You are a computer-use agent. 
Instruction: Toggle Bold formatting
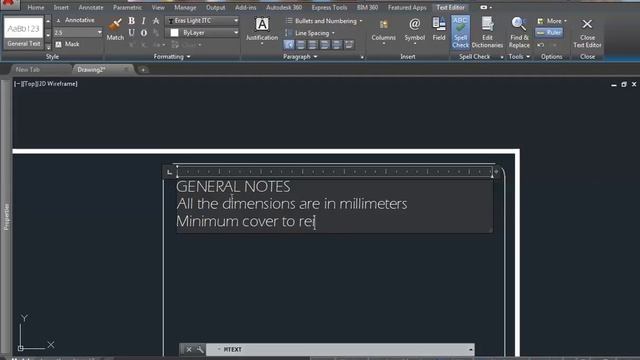pyautogui.click(x=131, y=20)
